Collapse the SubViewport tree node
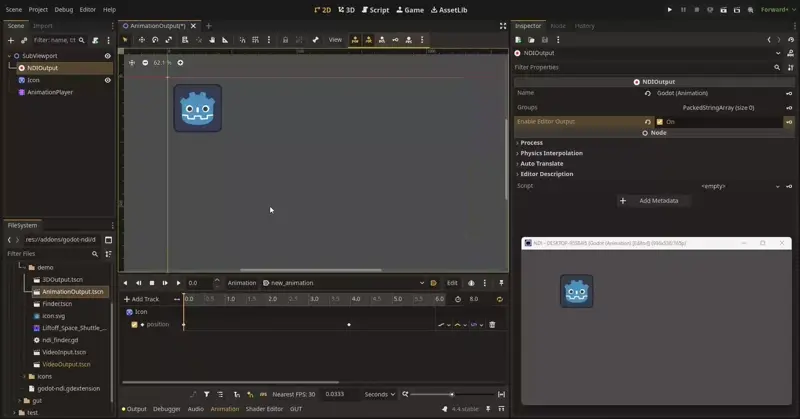Viewport: 800px width, 419px height. click(x=9, y=56)
